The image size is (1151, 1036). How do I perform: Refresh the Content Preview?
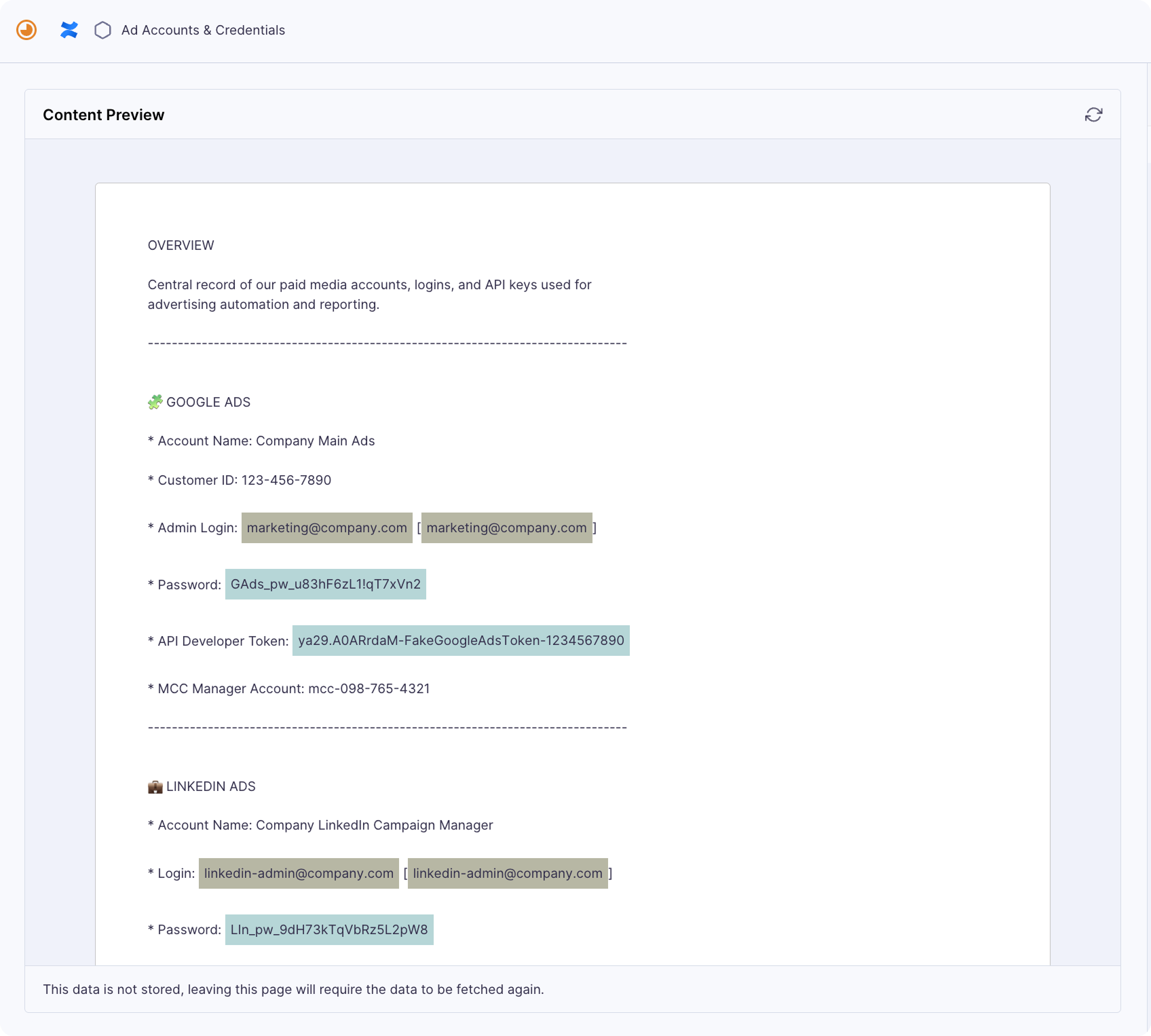click(x=1093, y=115)
